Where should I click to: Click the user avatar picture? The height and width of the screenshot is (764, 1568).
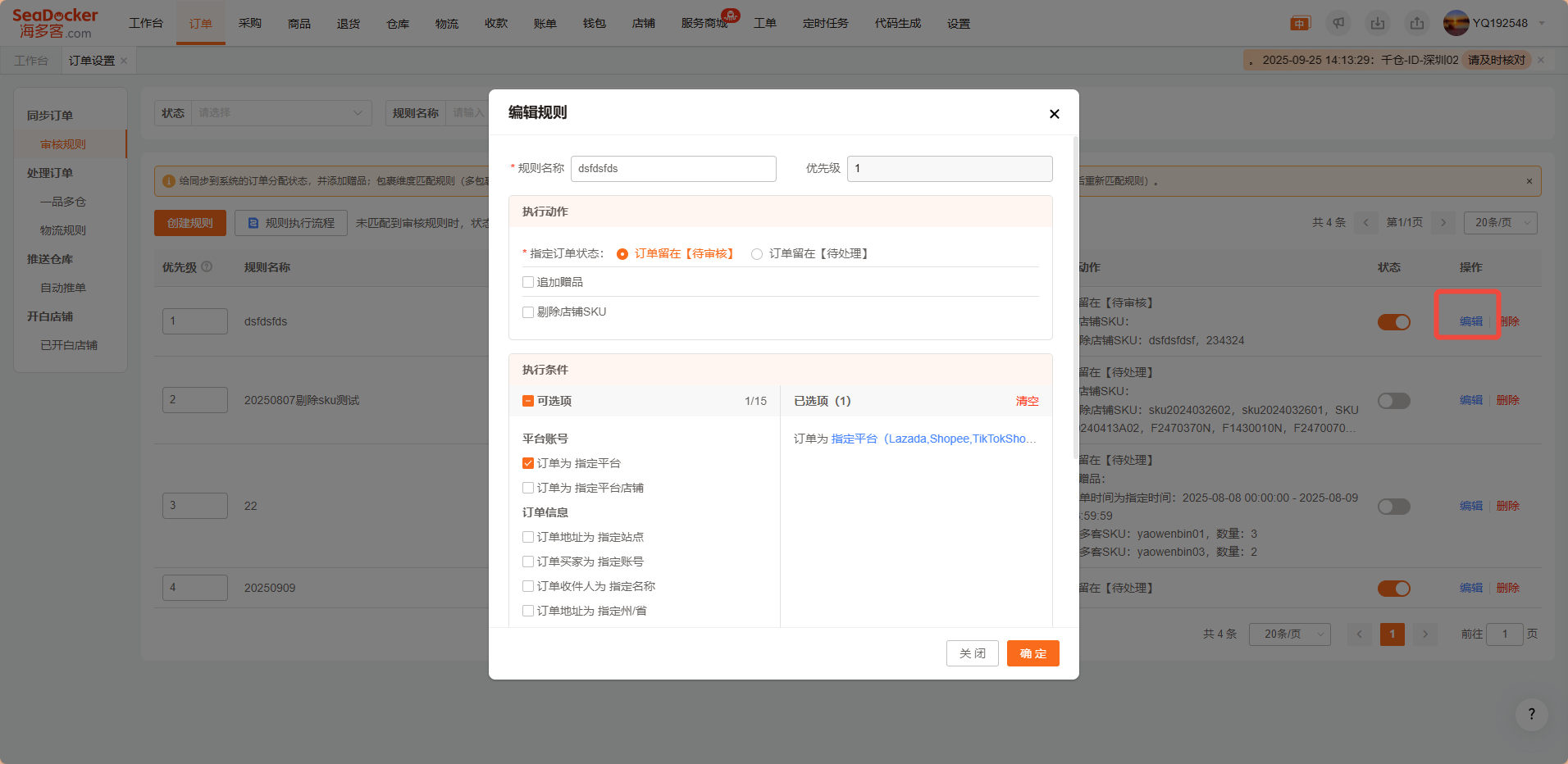pos(1456,23)
